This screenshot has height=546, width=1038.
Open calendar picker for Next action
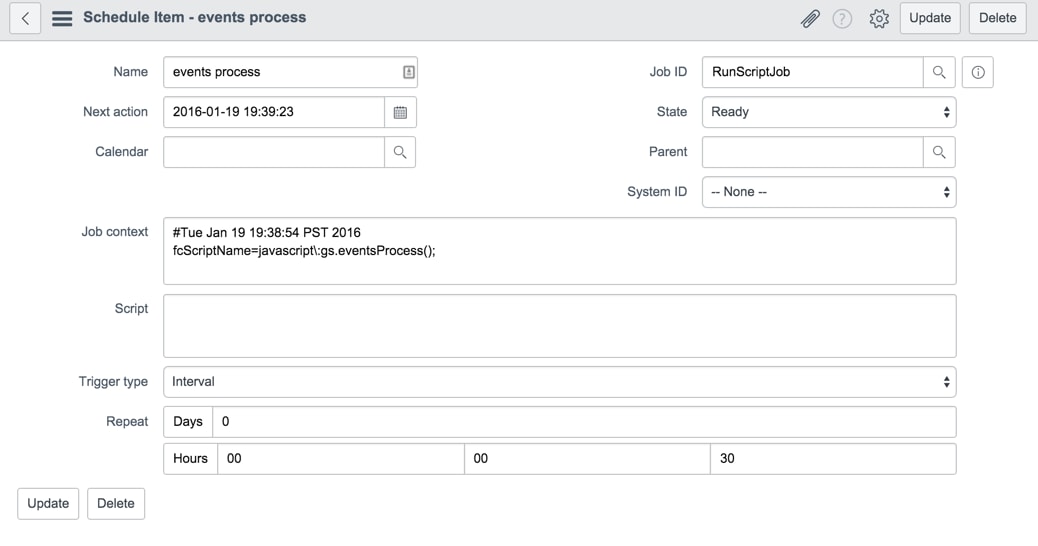pos(401,112)
